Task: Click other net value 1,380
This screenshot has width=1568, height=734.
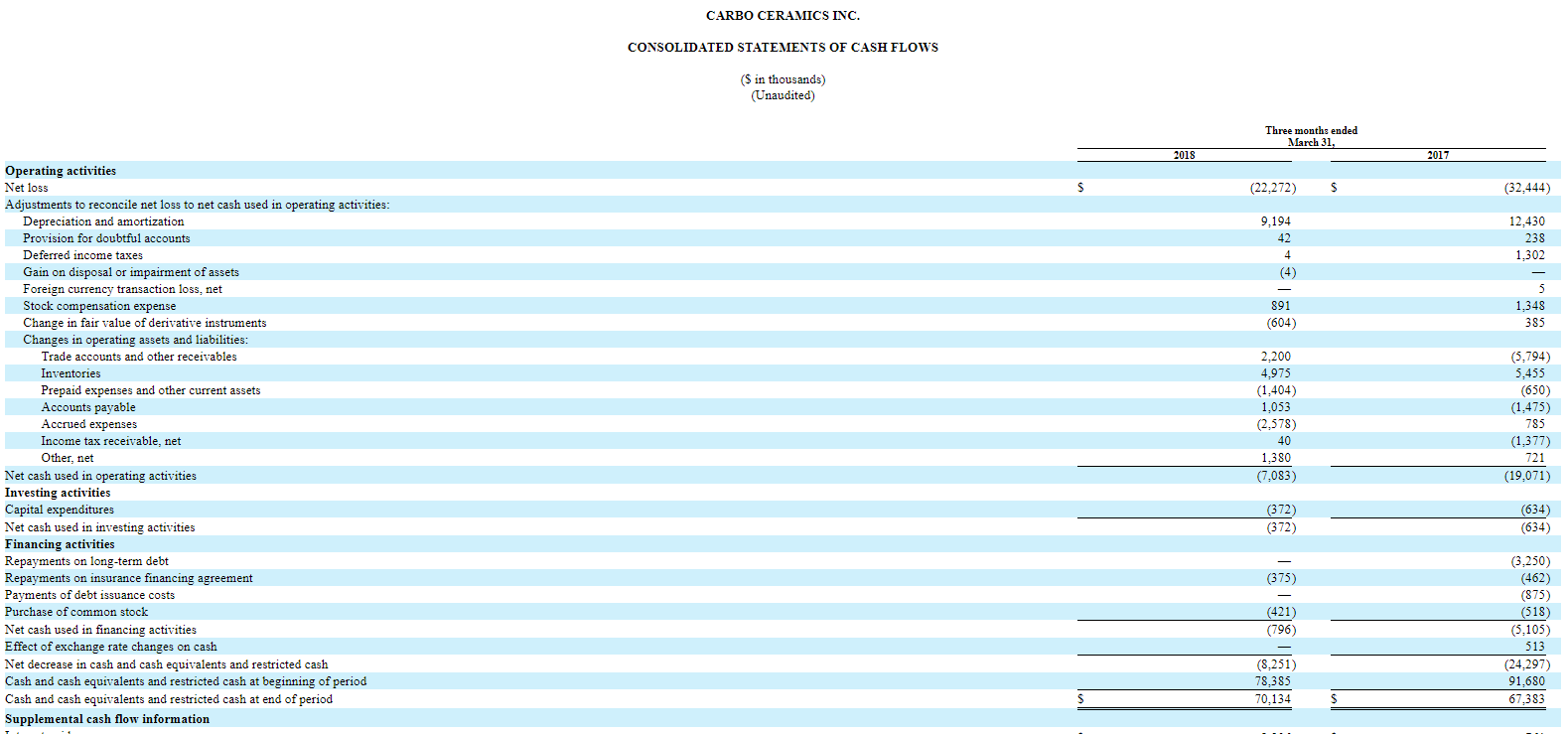Action: 1276,458
